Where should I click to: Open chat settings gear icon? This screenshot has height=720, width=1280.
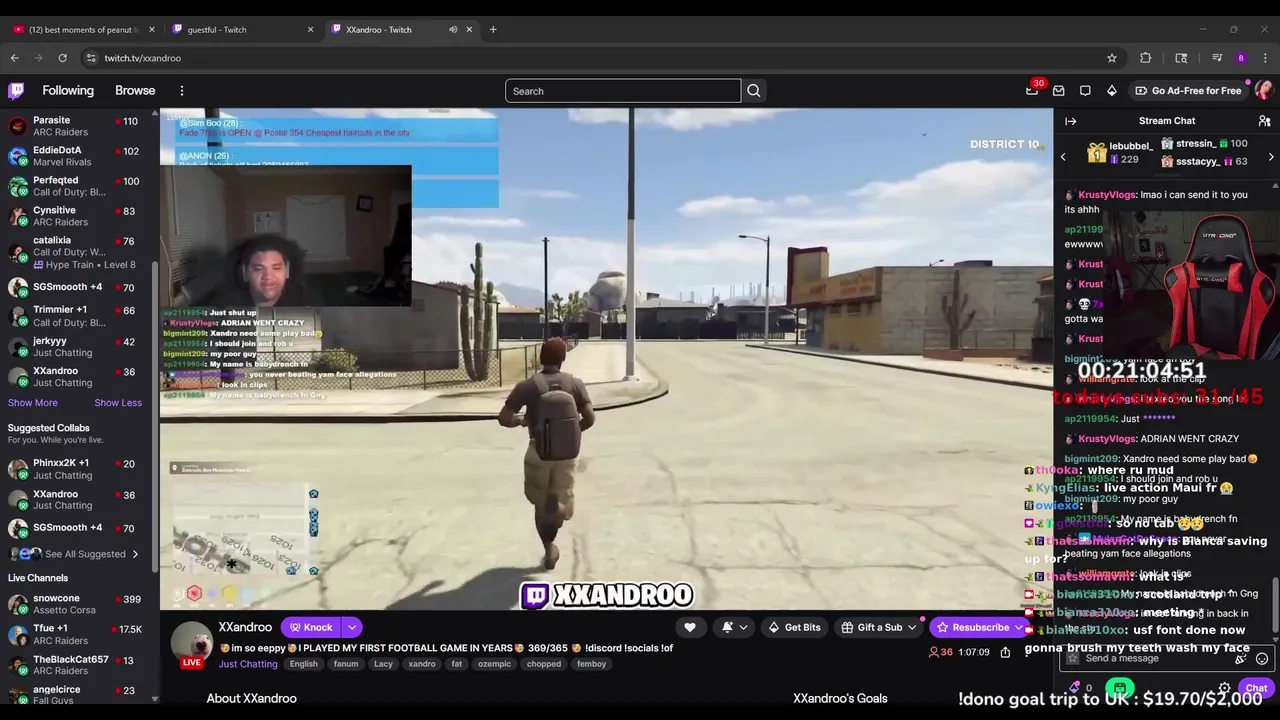click(x=1225, y=688)
